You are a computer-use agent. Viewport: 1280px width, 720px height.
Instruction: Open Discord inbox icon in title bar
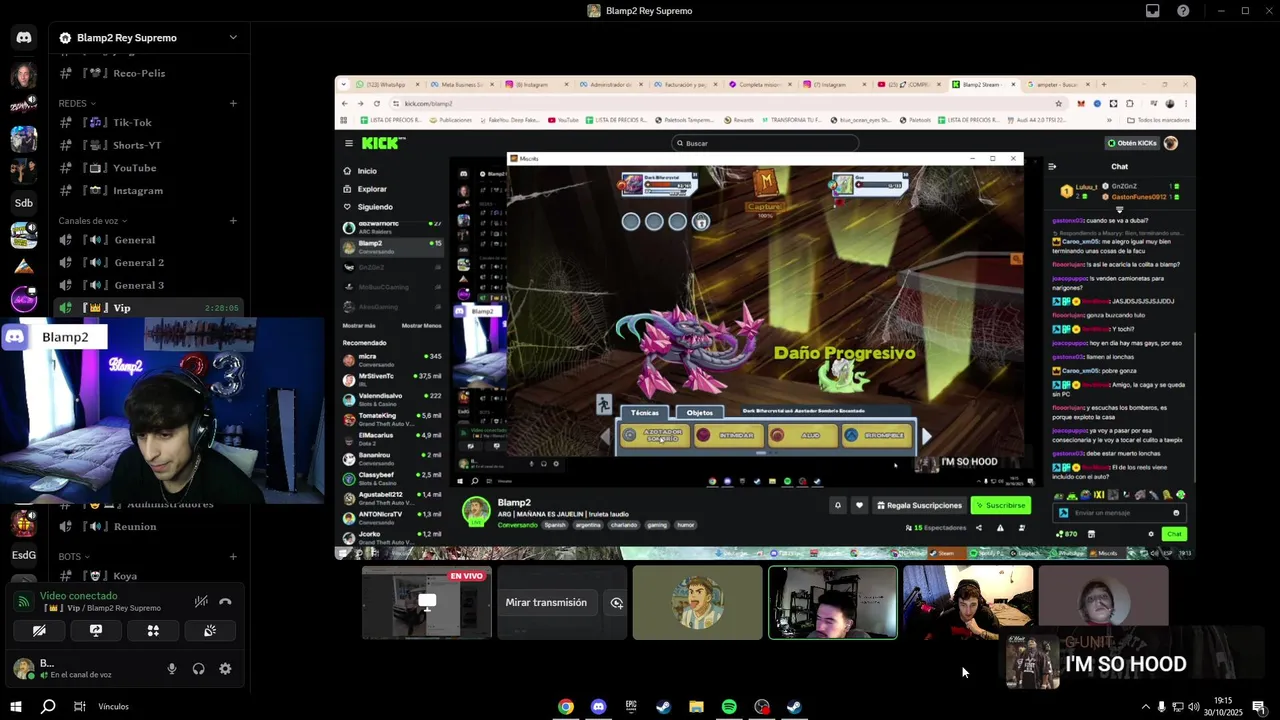click(1152, 11)
